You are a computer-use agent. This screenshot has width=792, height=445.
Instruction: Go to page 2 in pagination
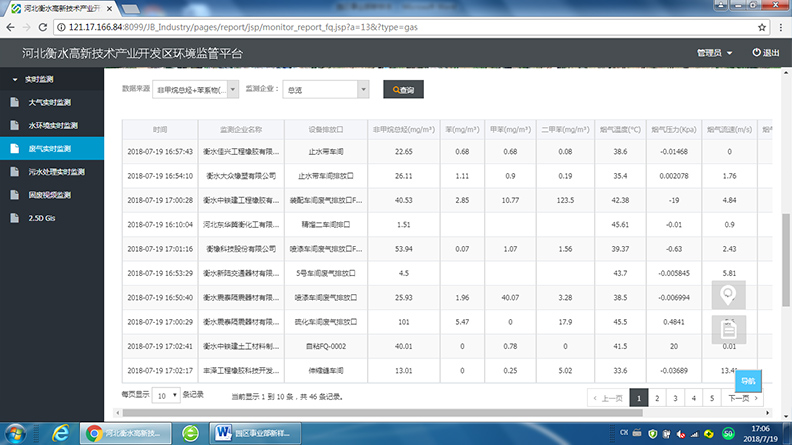[x=658, y=397]
